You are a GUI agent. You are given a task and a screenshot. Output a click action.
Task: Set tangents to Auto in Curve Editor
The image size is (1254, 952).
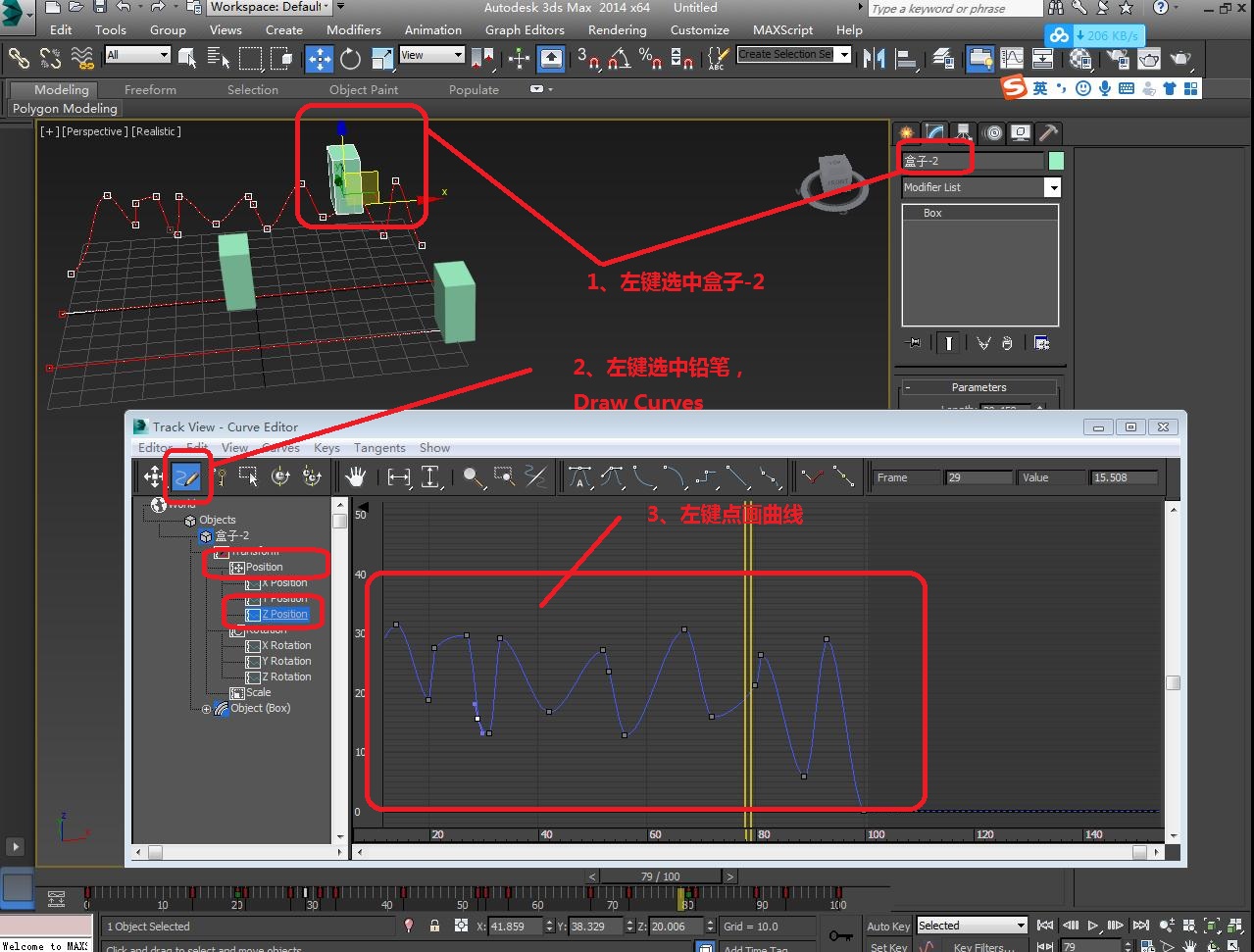point(580,477)
